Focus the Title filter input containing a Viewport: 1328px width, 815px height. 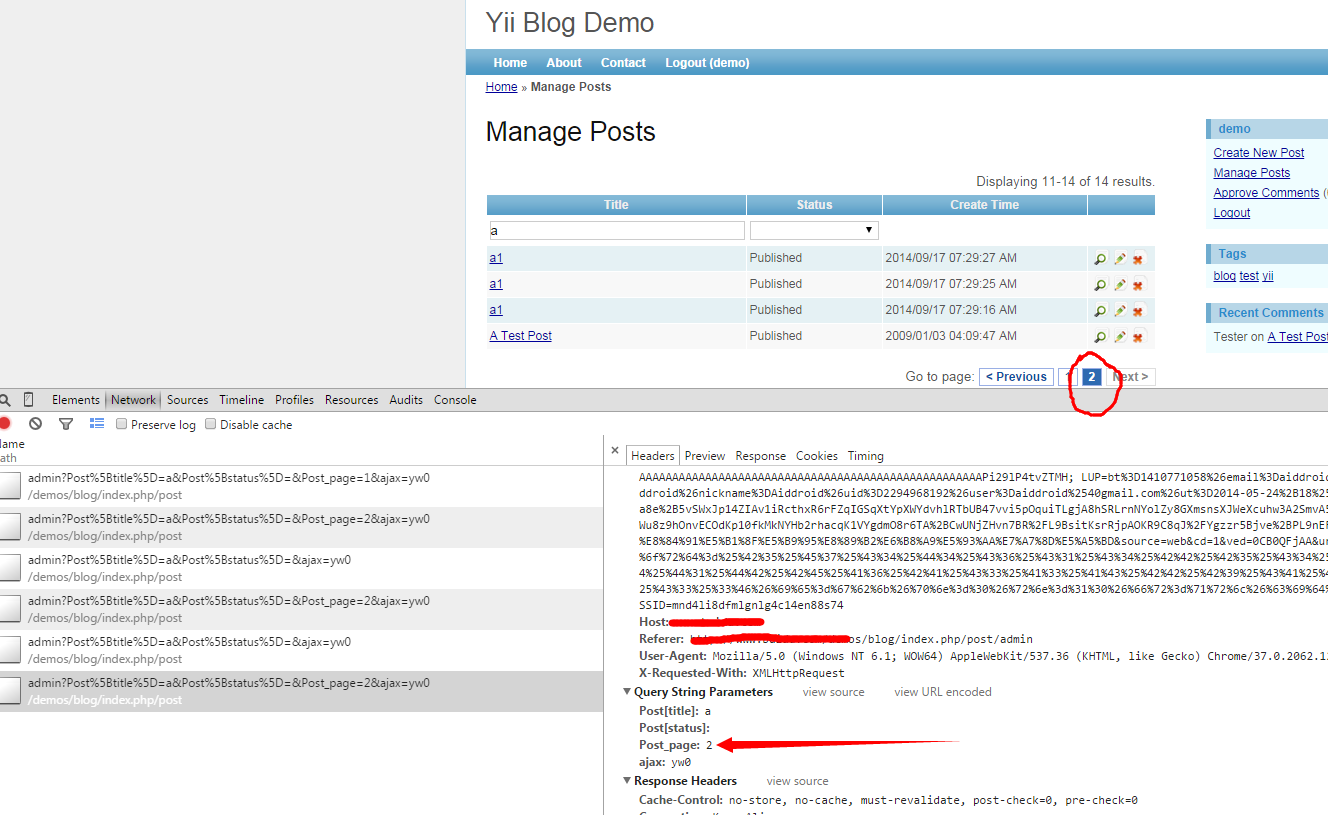pos(617,230)
